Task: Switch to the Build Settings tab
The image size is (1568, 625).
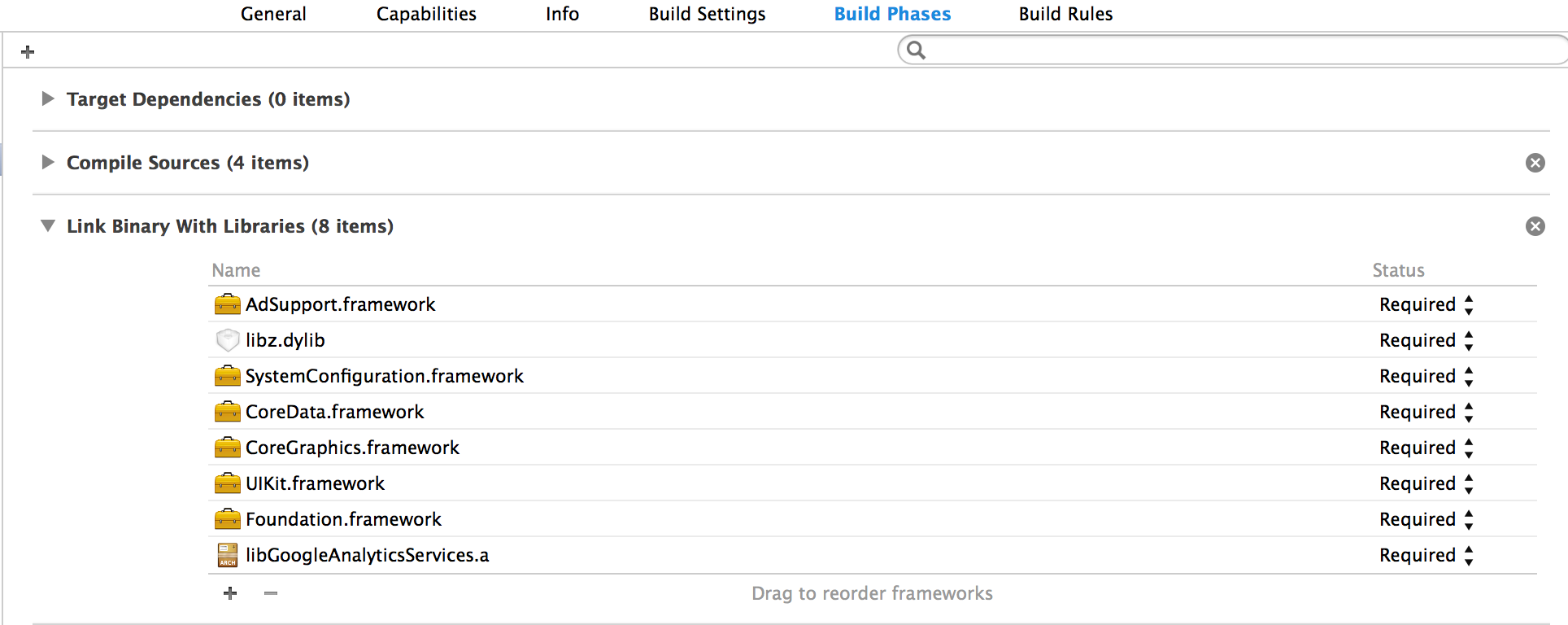Action: [707, 14]
